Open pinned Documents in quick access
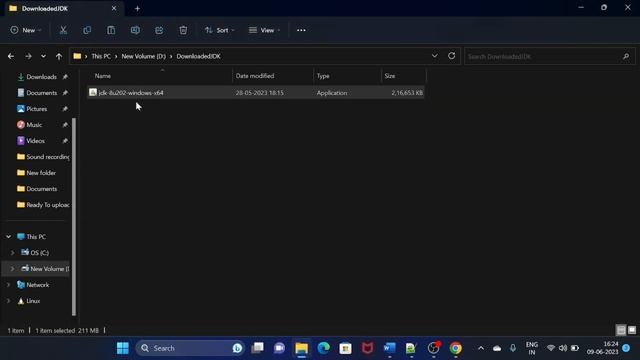The image size is (640, 360). 41,93
